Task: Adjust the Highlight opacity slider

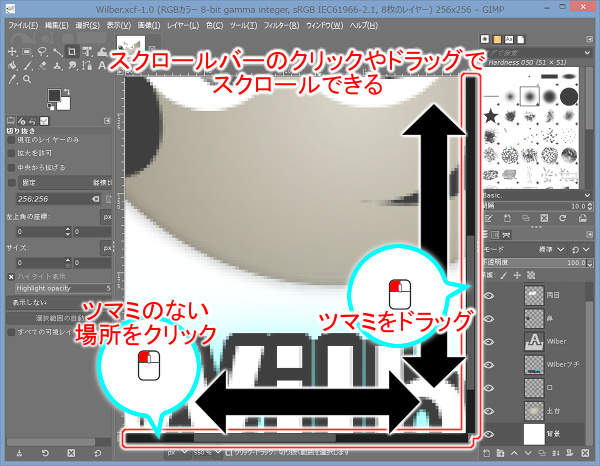Action: pos(64,288)
